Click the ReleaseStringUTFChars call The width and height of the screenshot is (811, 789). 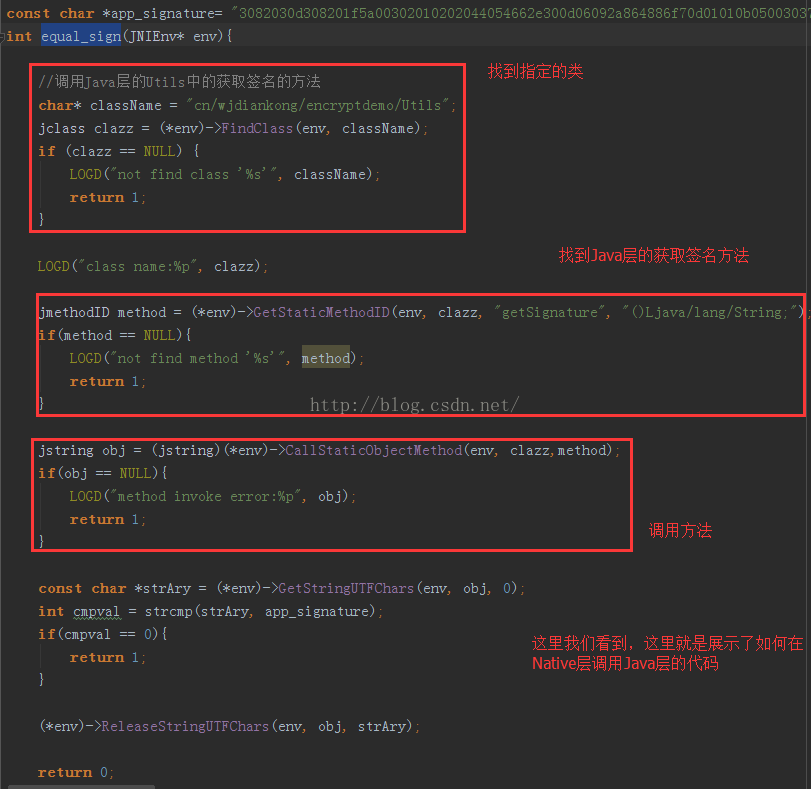point(185,726)
